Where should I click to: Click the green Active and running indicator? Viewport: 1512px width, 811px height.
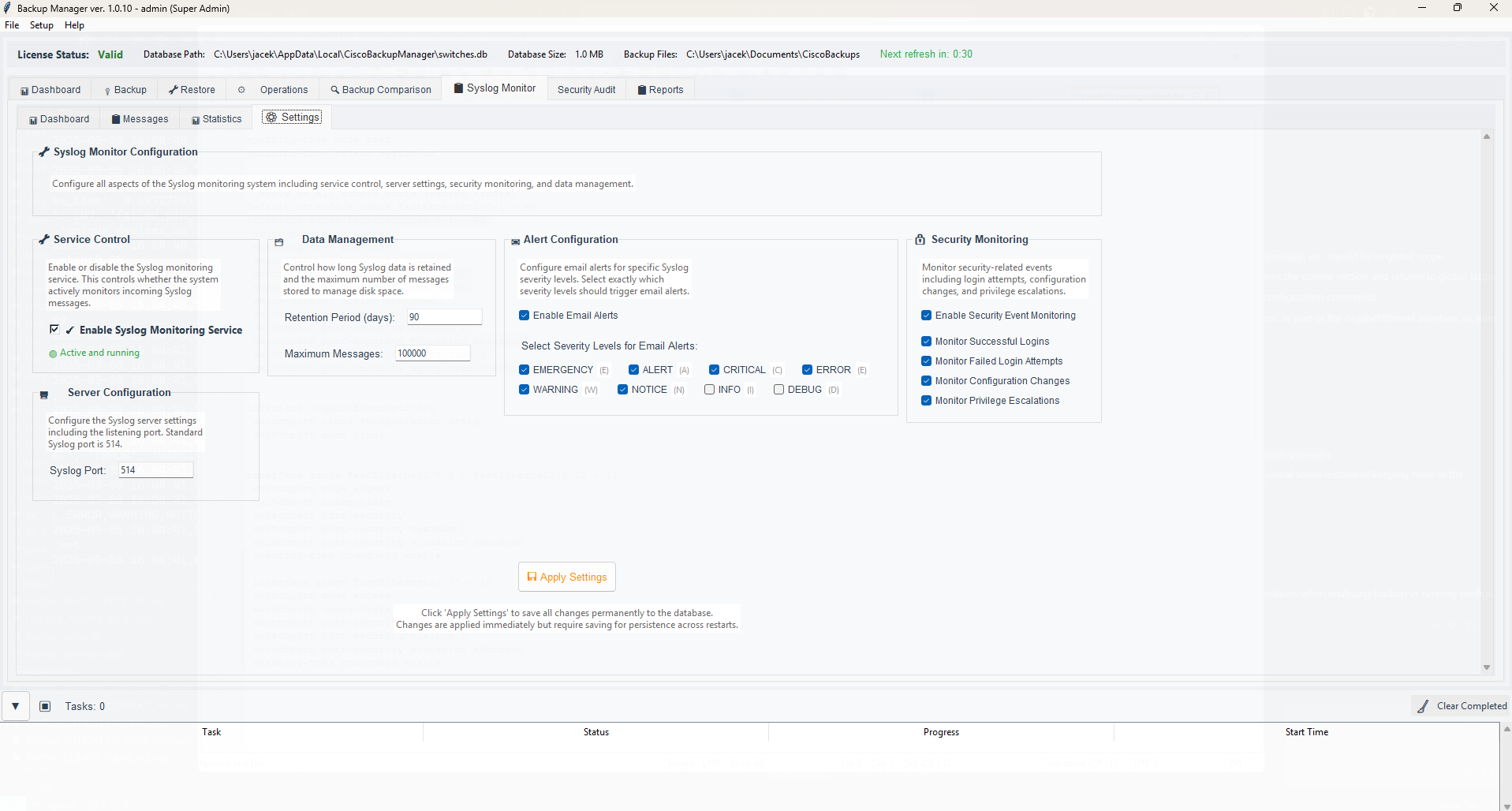tap(54, 354)
